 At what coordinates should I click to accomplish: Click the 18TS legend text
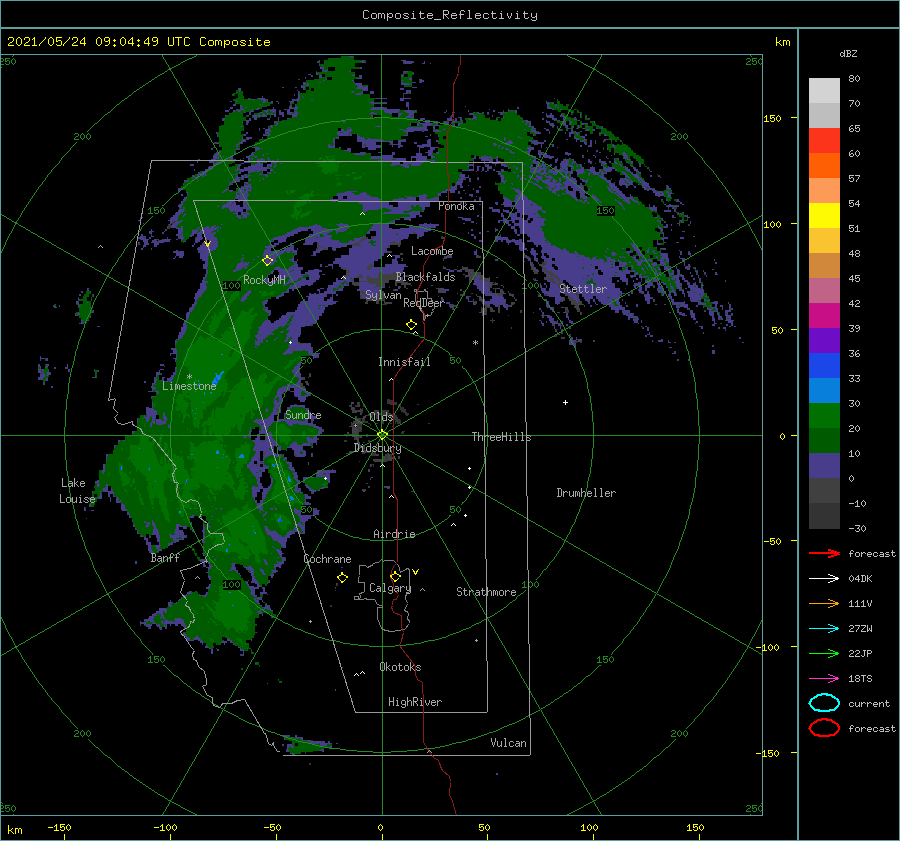860,679
